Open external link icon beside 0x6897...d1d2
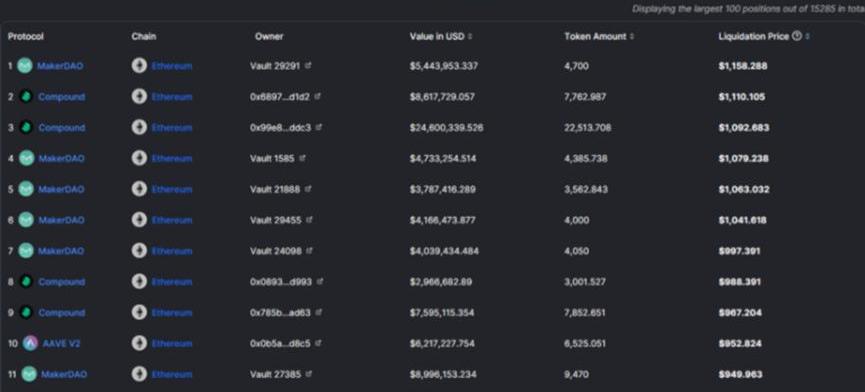 318,96
